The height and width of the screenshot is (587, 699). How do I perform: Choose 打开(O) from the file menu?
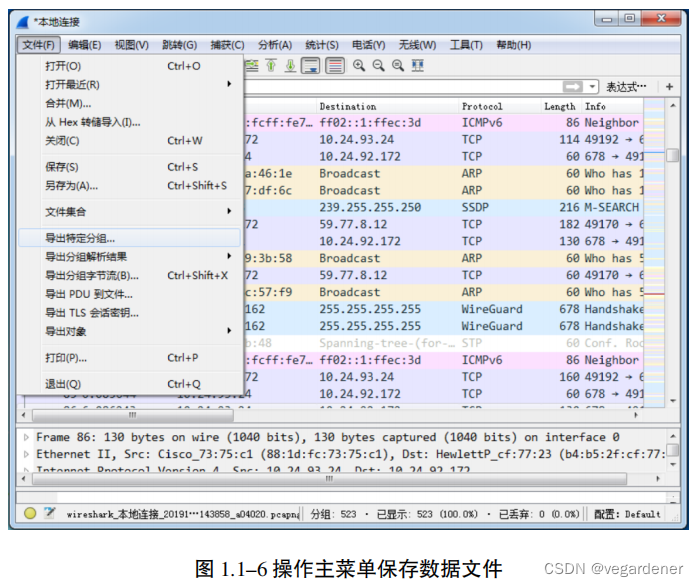[130, 66]
